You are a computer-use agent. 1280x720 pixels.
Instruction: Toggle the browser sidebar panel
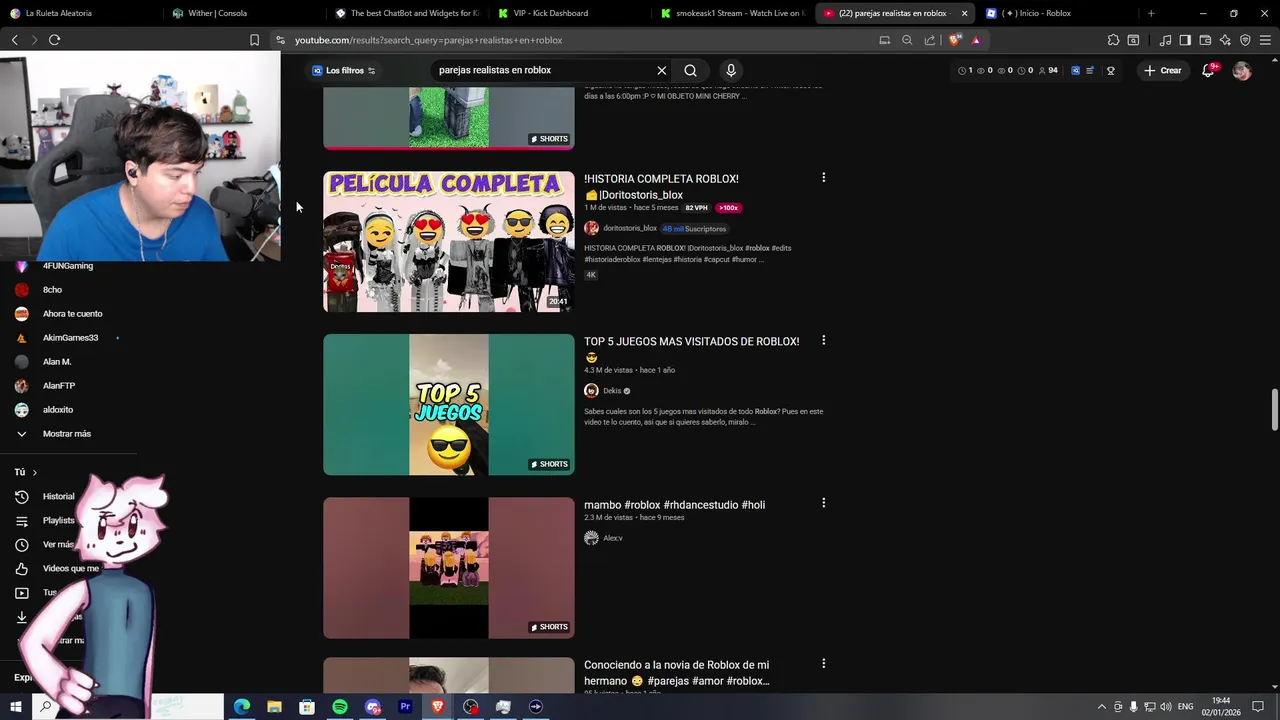1185,40
